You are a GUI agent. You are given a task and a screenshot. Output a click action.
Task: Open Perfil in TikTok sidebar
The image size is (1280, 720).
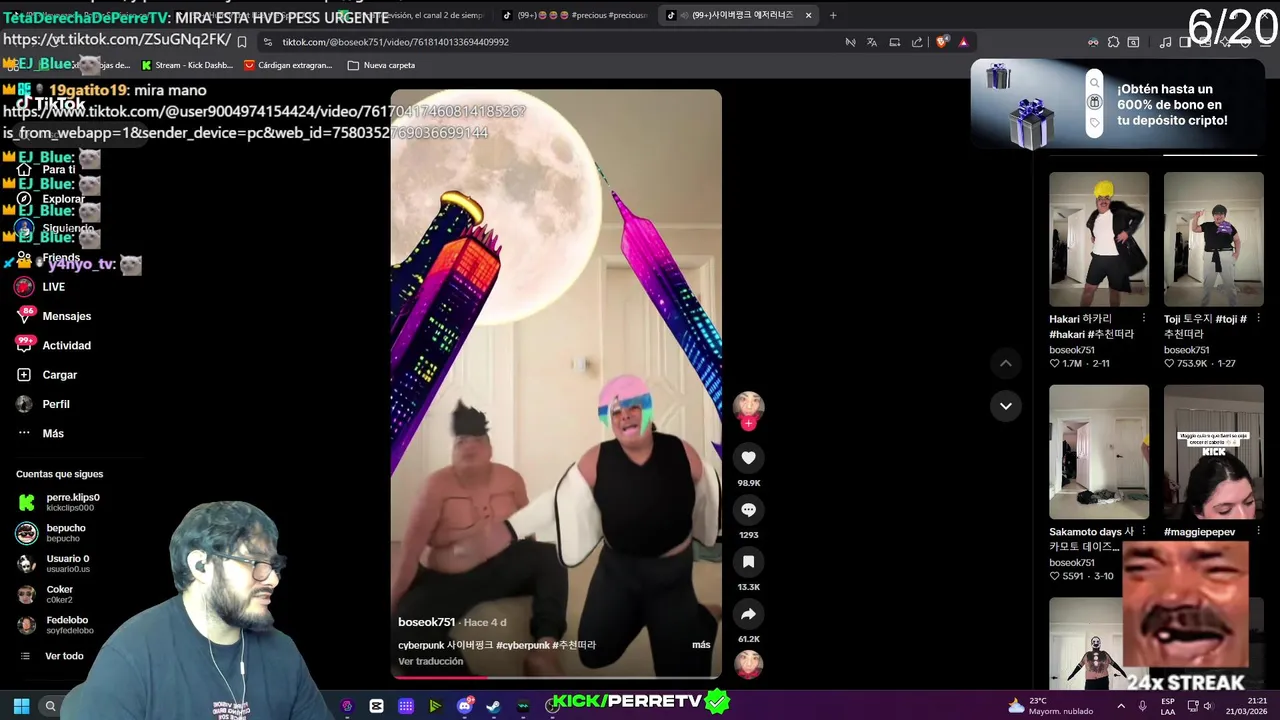pos(43,404)
